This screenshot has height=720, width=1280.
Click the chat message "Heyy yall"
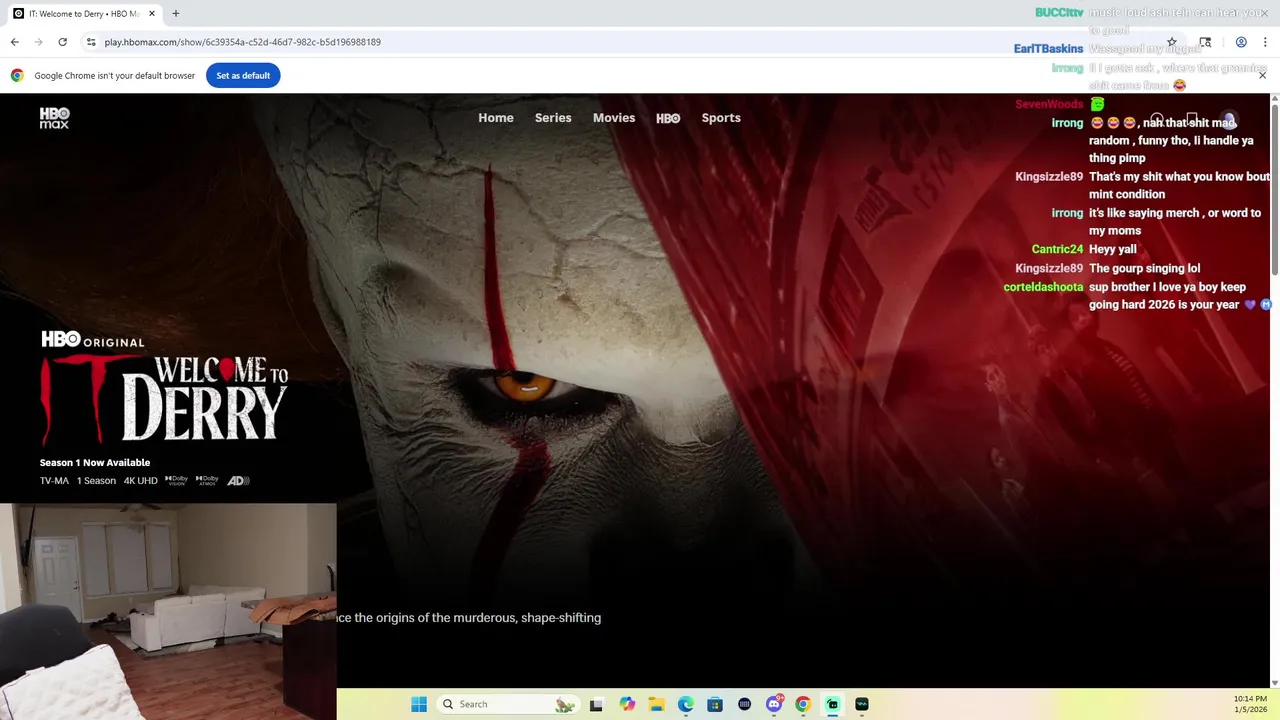(x=1113, y=249)
